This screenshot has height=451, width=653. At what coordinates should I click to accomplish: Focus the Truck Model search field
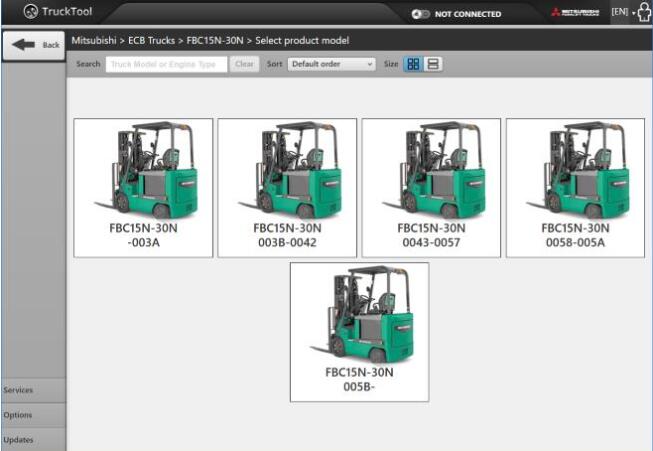tap(166, 64)
